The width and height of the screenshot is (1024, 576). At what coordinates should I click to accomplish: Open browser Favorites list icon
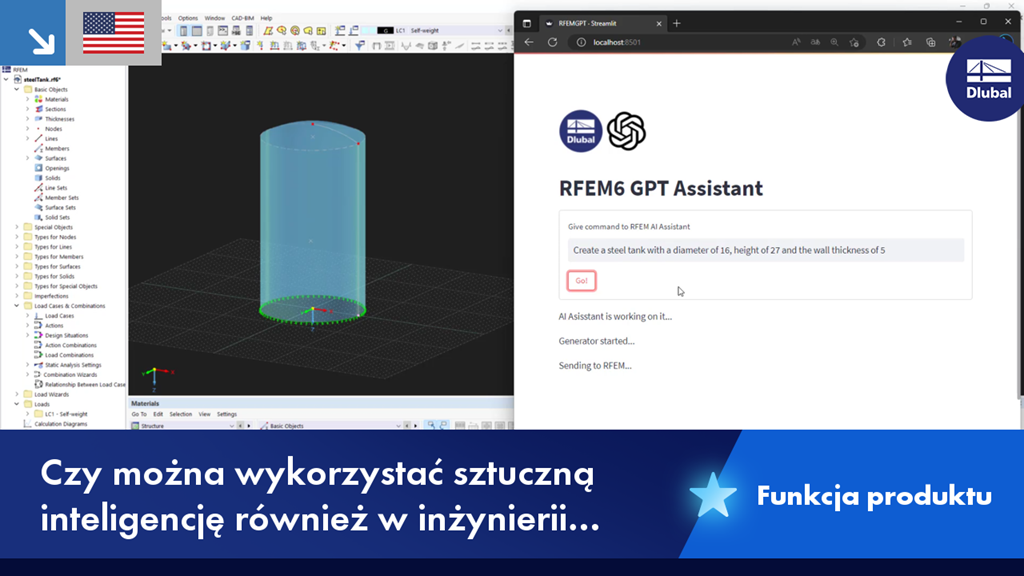click(x=907, y=42)
